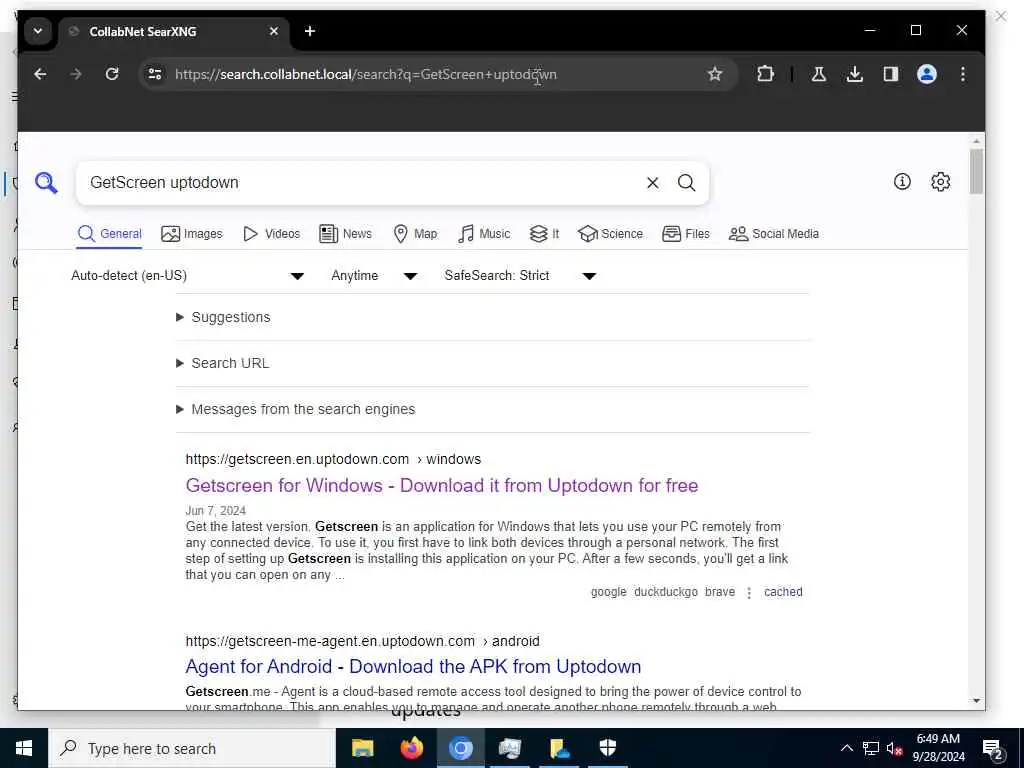Open SearXNG preferences gear icon

940,182
